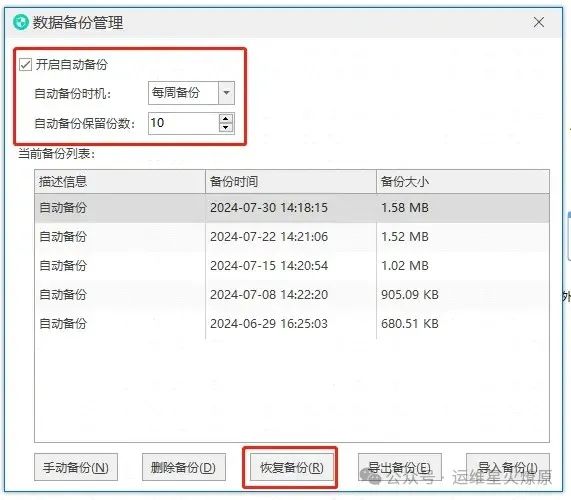This screenshot has height=500, width=571.
Task: Toggle the 开启自动备份 checkbox
Action: pos(25,64)
